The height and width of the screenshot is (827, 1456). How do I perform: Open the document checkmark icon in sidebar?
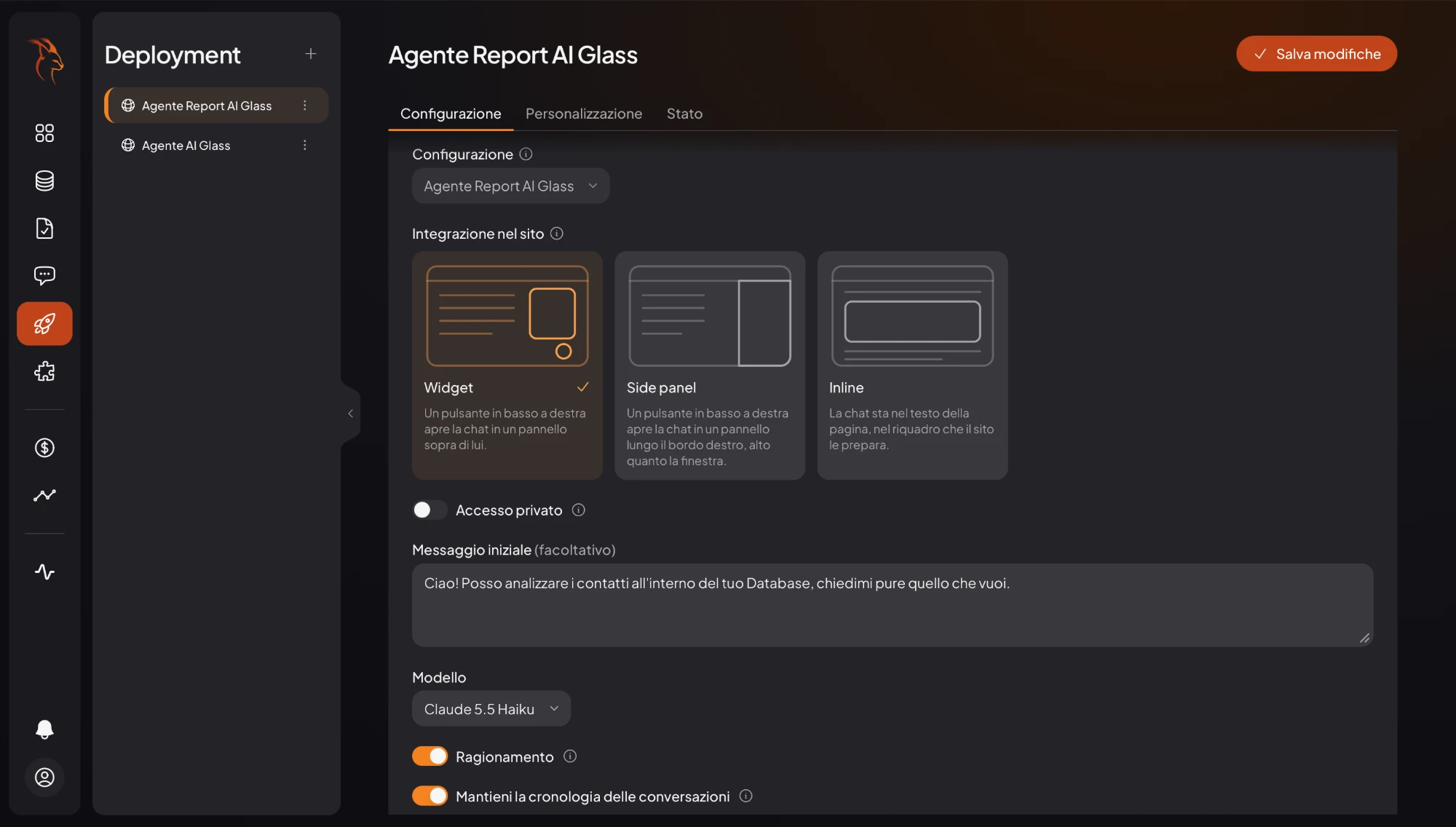(44, 228)
